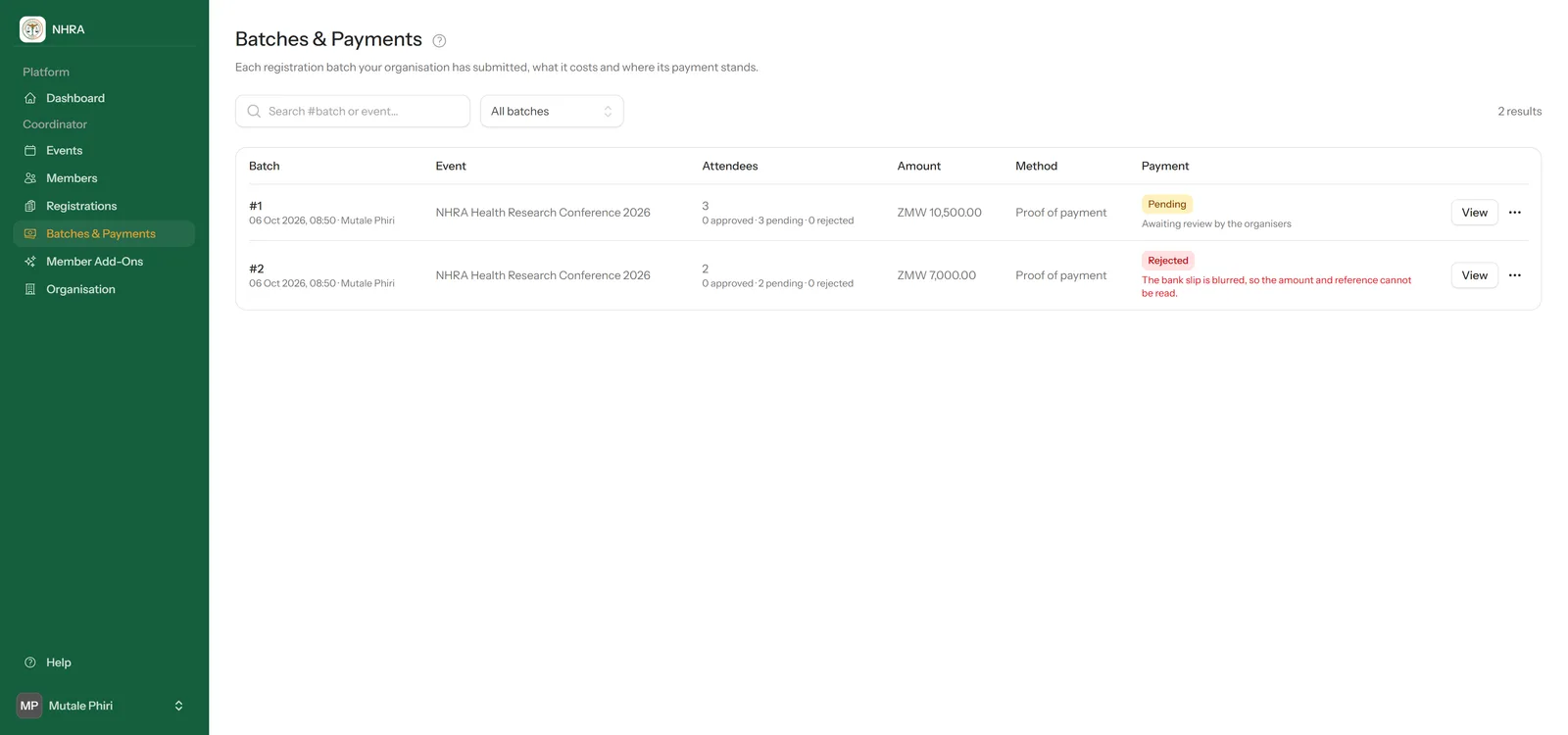Click event name in batch #2 row
This screenshot has height=735, width=1568.
click(543, 275)
